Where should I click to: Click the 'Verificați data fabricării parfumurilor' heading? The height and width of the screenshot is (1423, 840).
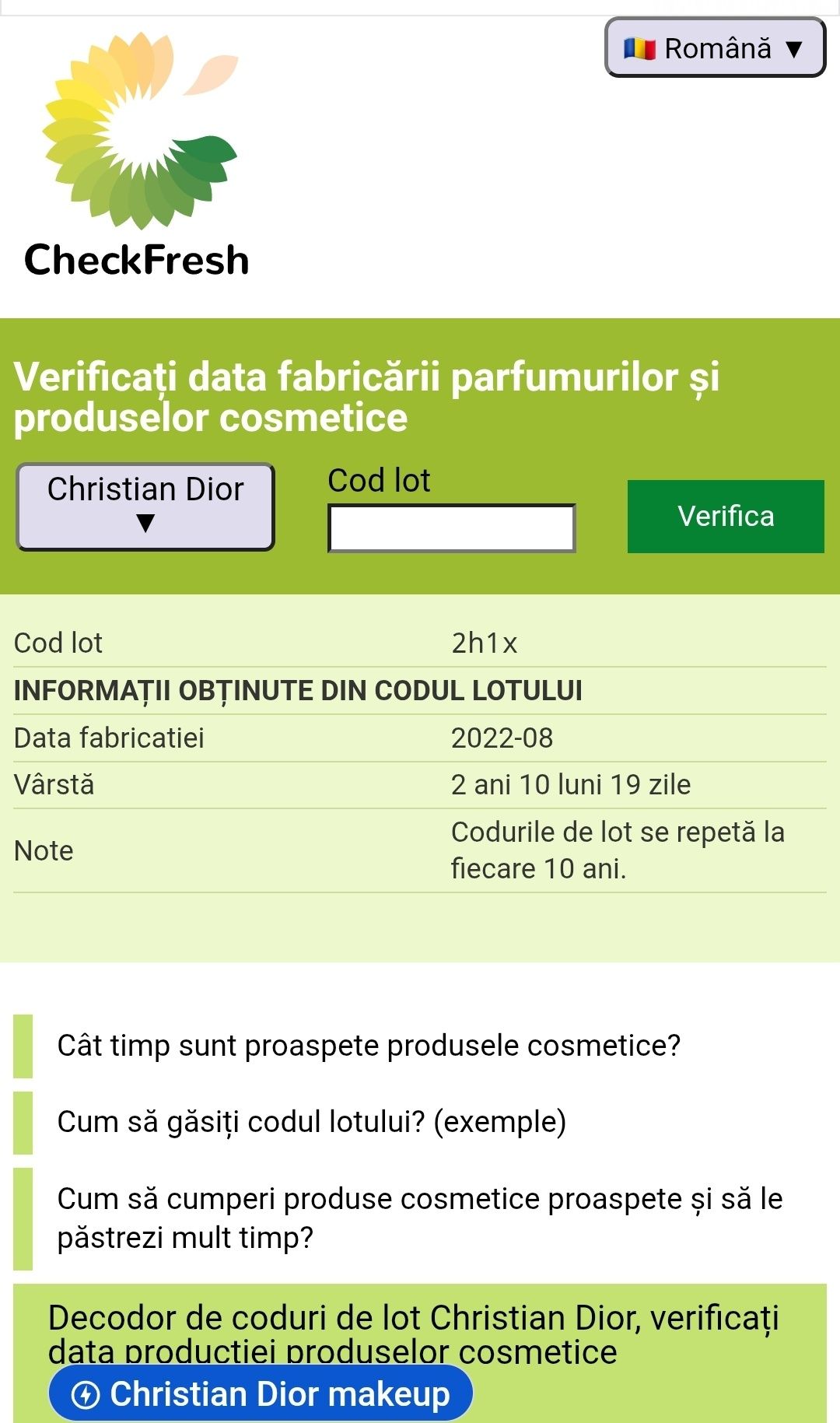(366, 397)
